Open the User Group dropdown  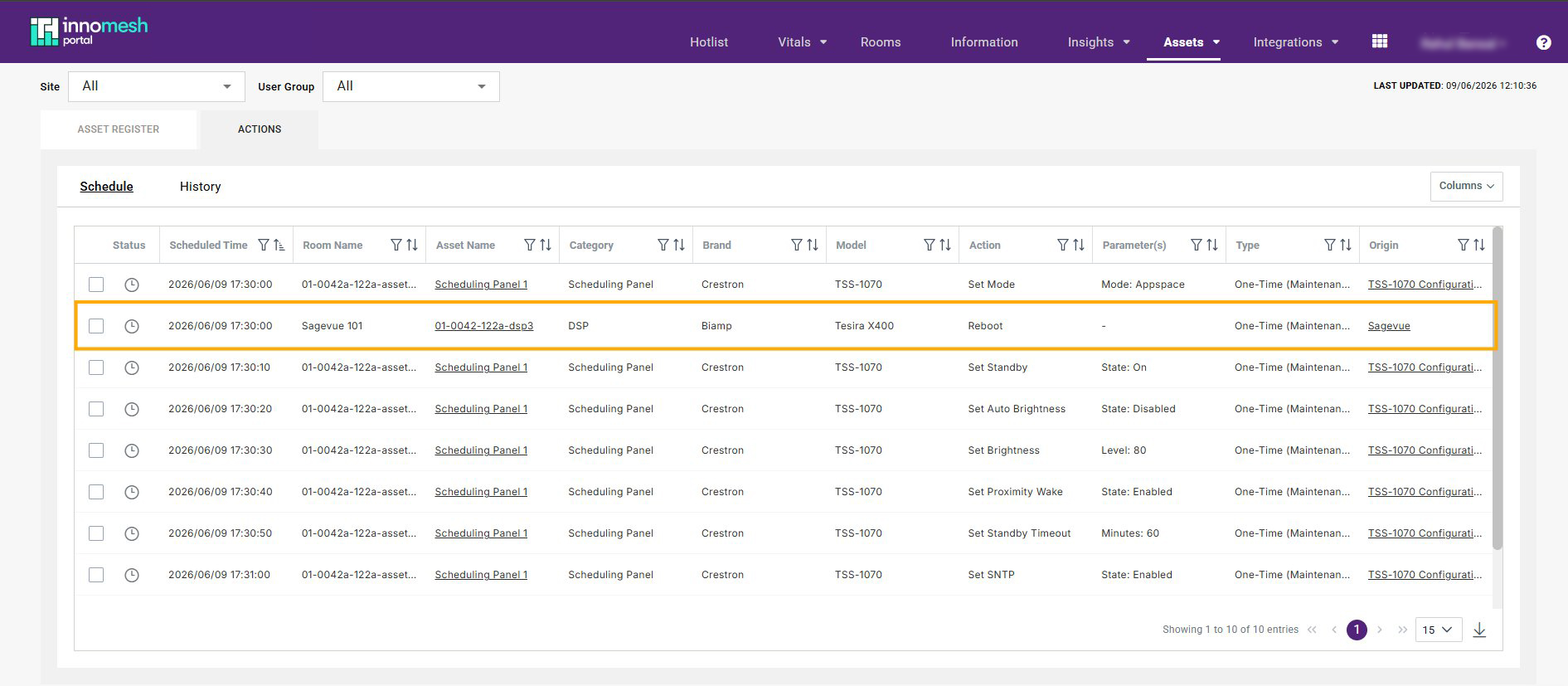point(411,86)
